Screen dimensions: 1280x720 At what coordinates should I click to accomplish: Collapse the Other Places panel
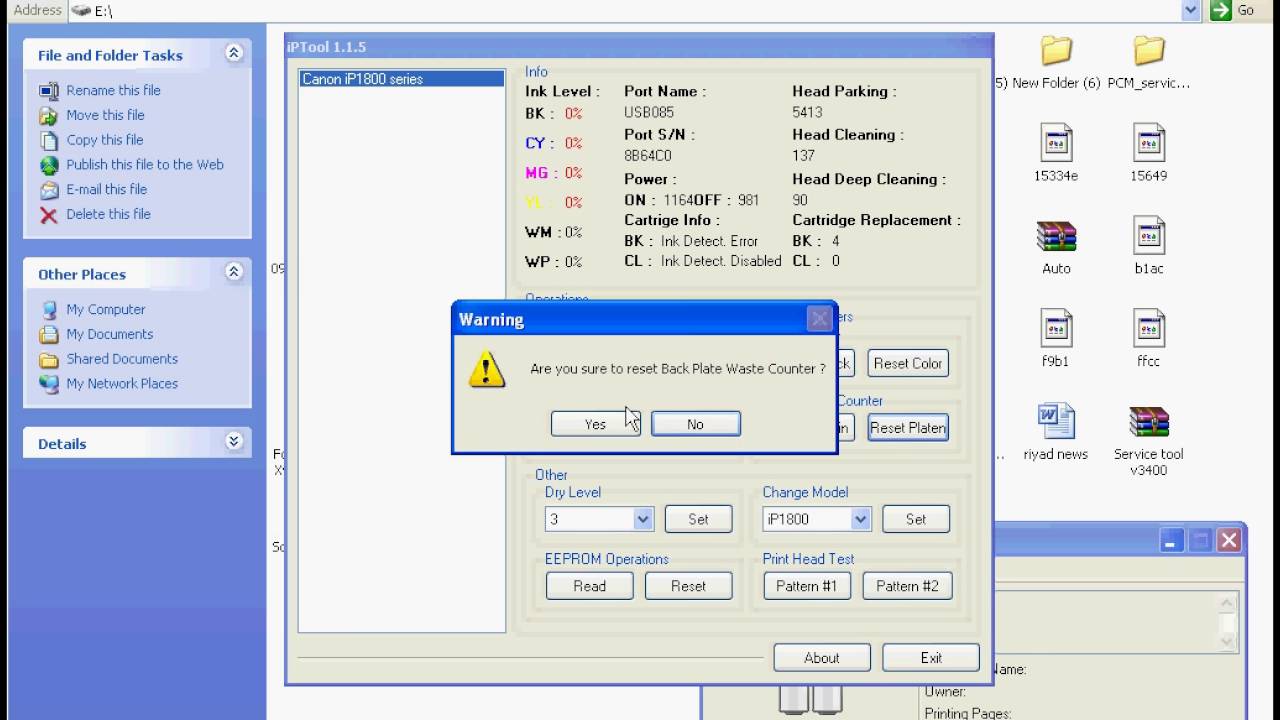pos(234,272)
